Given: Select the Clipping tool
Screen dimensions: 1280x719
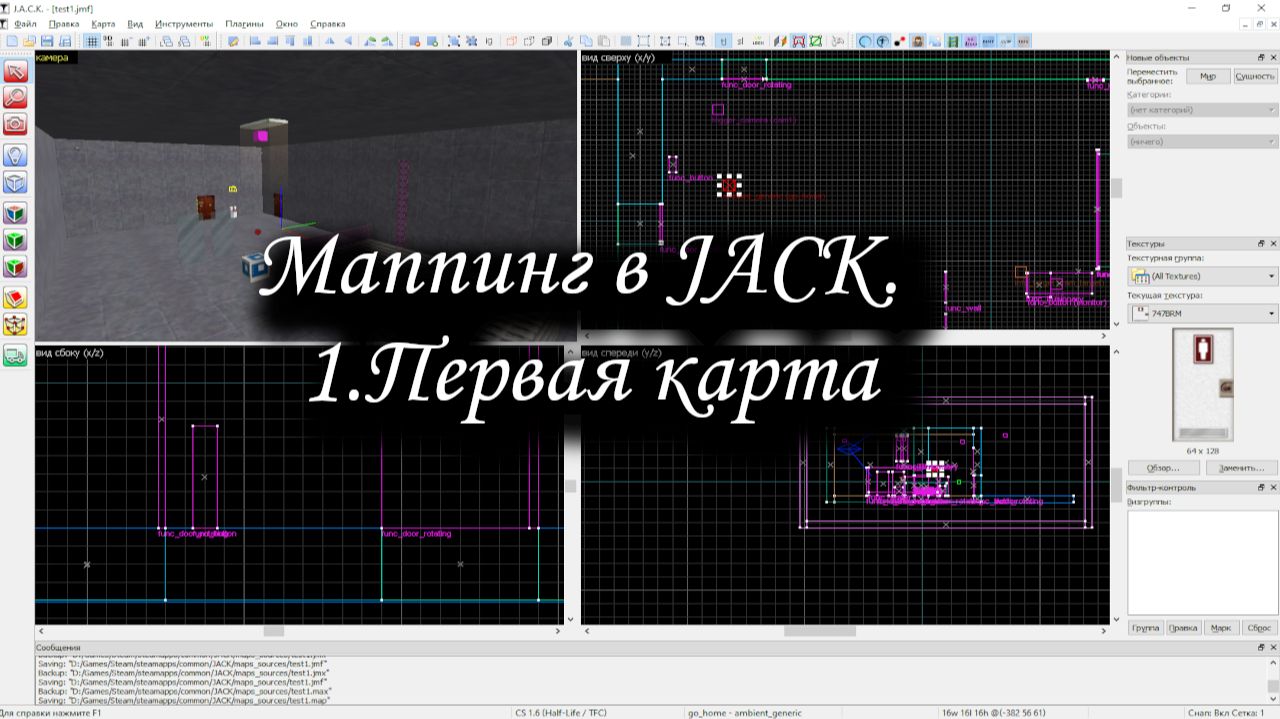Looking at the screenshot, I should (x=15, y=299).
